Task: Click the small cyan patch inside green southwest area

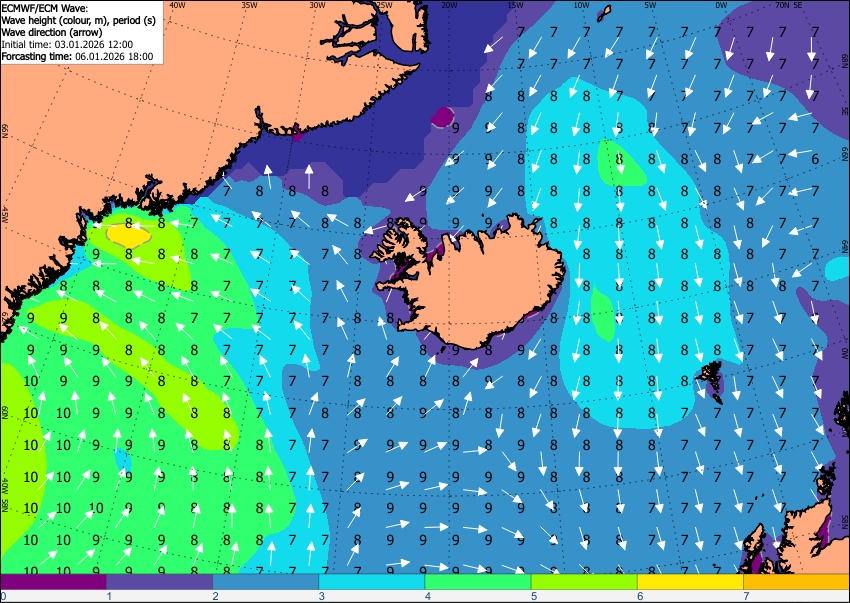Action: [x=123, y=461]
